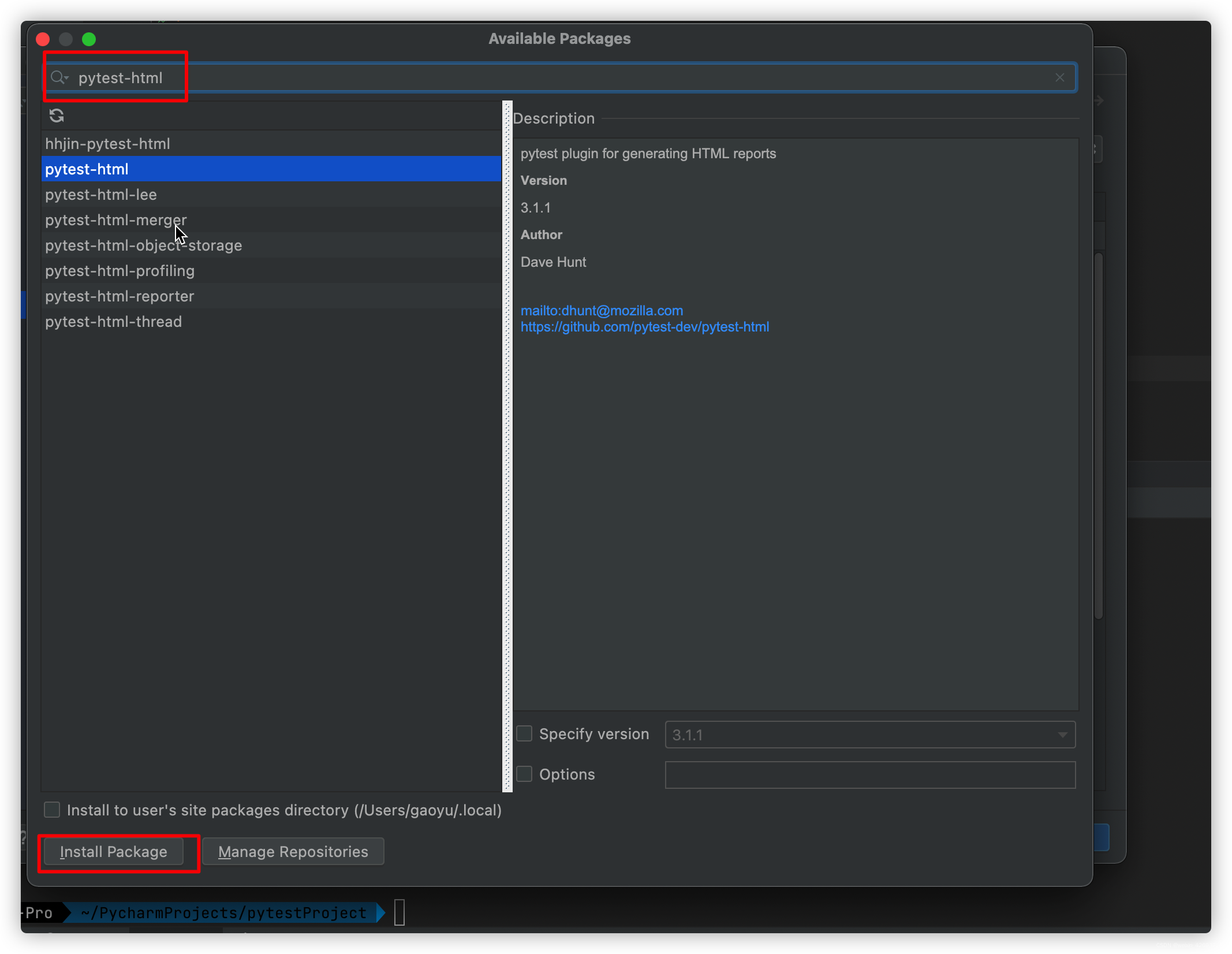Screen dimensions: 1232x954
Task: Select pytest-html-object-storage package
Action: coord(271,245)
